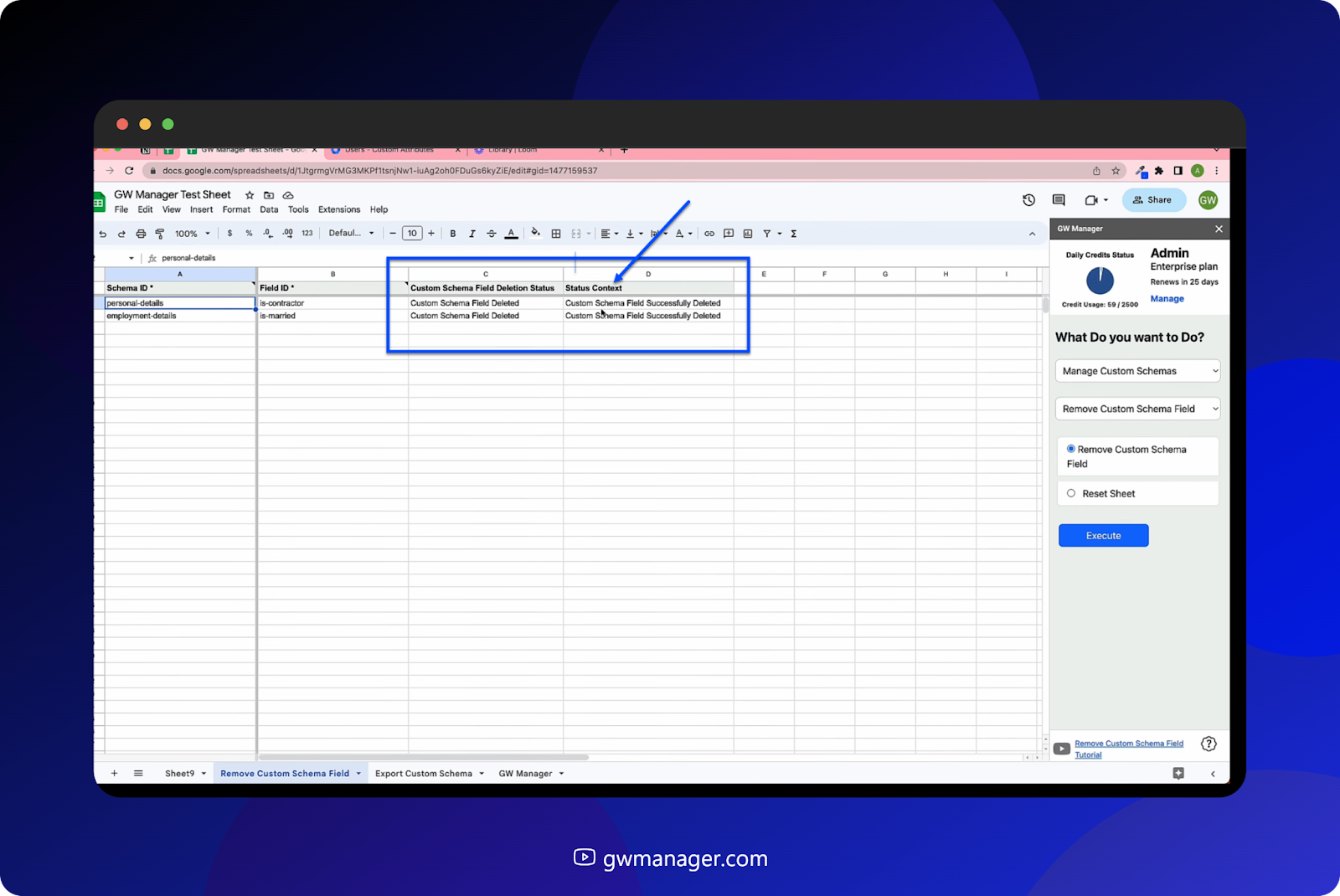This screenshot has width=1340, height=896.
Task: Format as currency with dollar icon
Action: click(229, 234)
